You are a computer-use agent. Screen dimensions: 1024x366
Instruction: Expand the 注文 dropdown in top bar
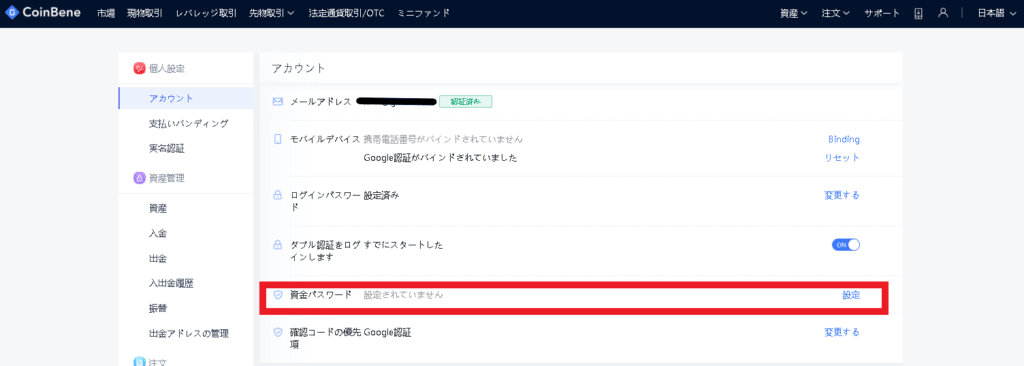[x=835, y=13]
